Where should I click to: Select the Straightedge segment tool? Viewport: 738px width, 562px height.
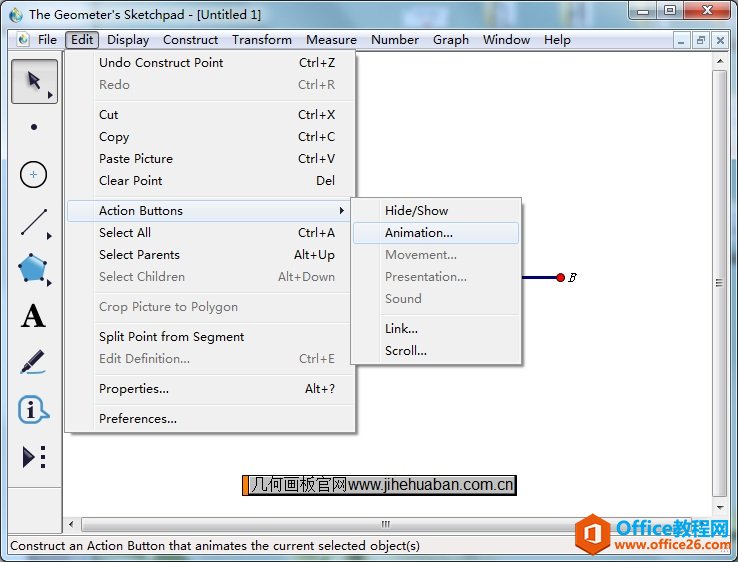(x=34, y=222)
